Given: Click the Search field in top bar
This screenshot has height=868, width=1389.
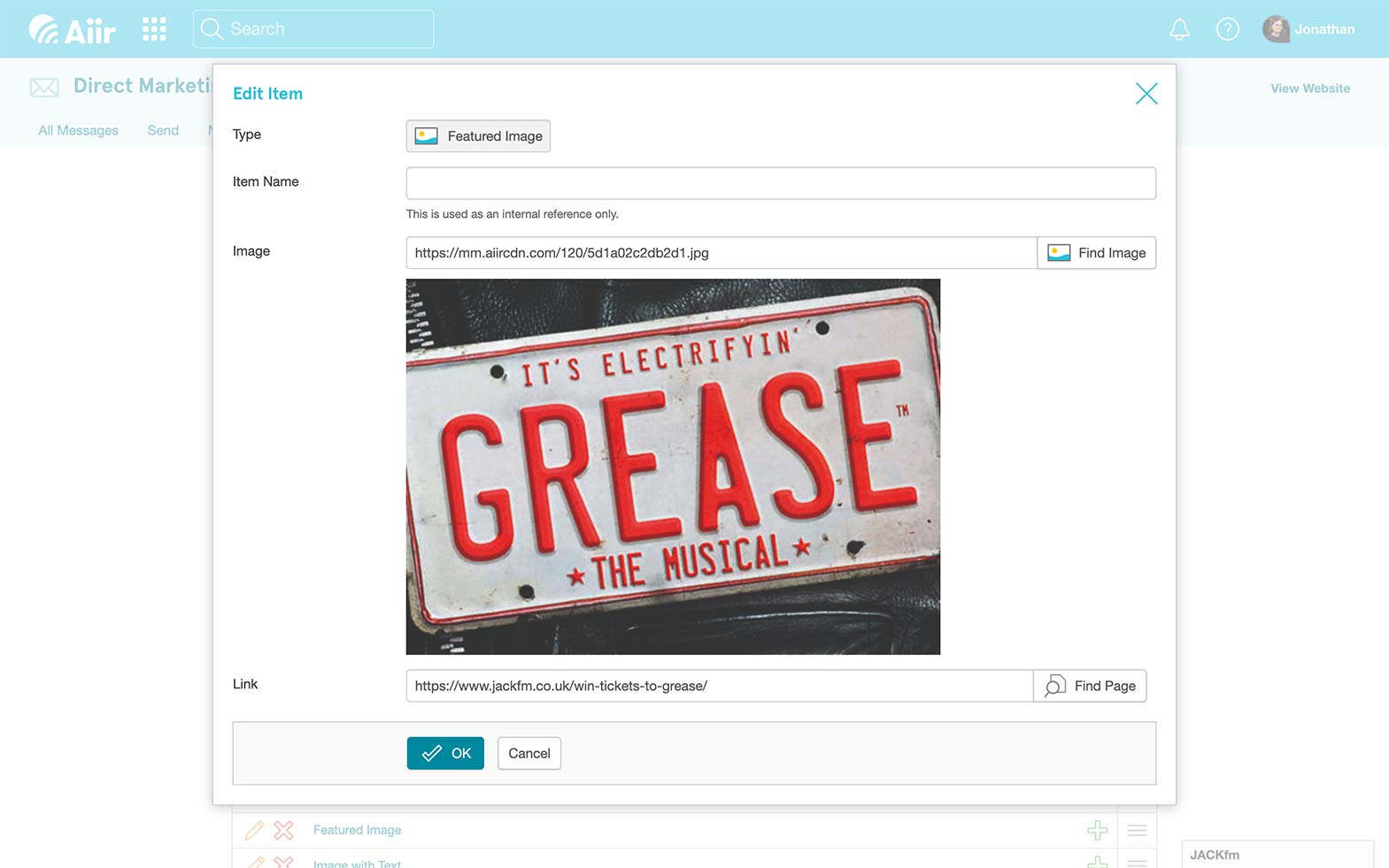Looking at the screenshot, I should click(x=313, y=29).
